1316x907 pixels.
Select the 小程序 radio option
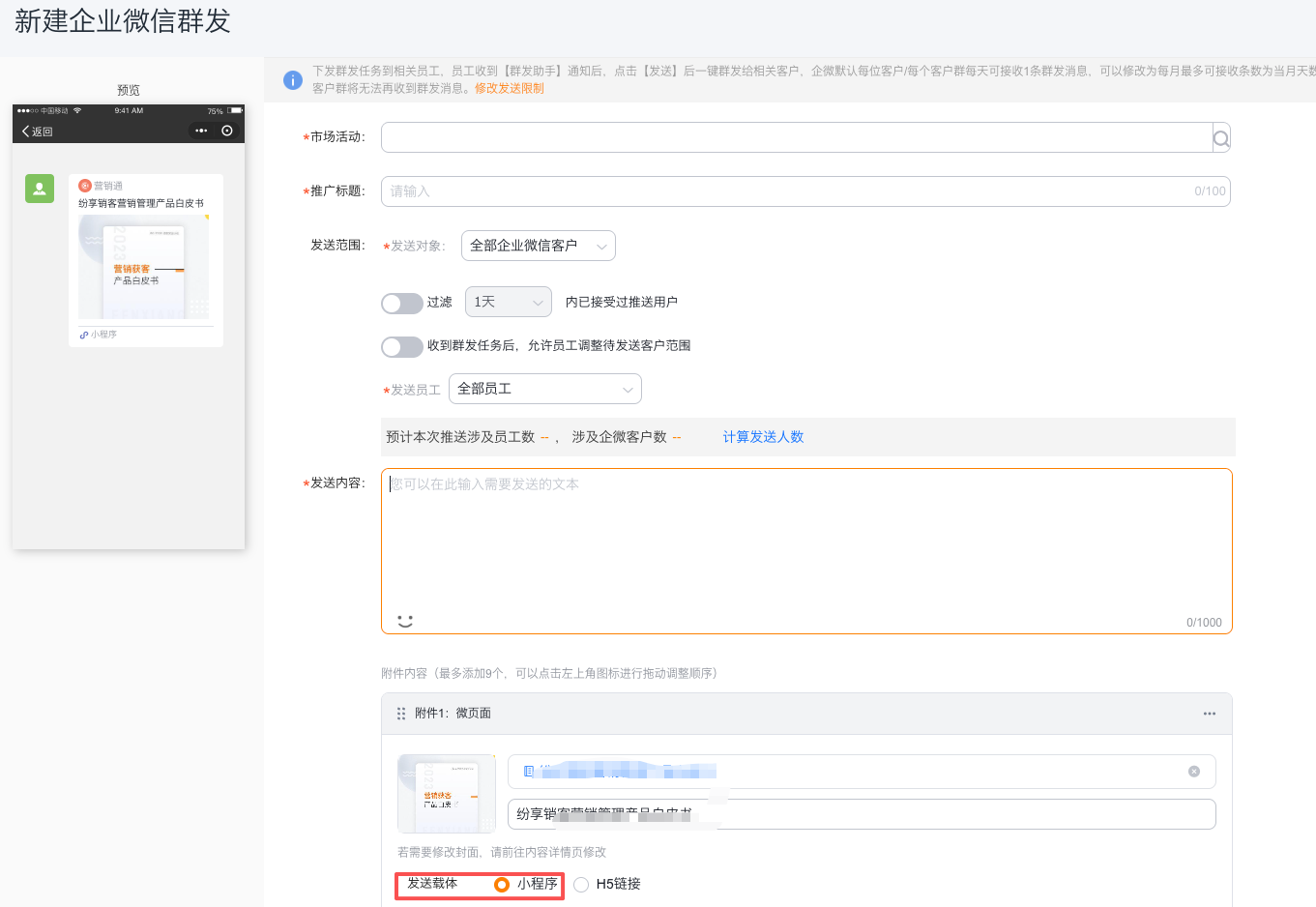click(502, 885)
